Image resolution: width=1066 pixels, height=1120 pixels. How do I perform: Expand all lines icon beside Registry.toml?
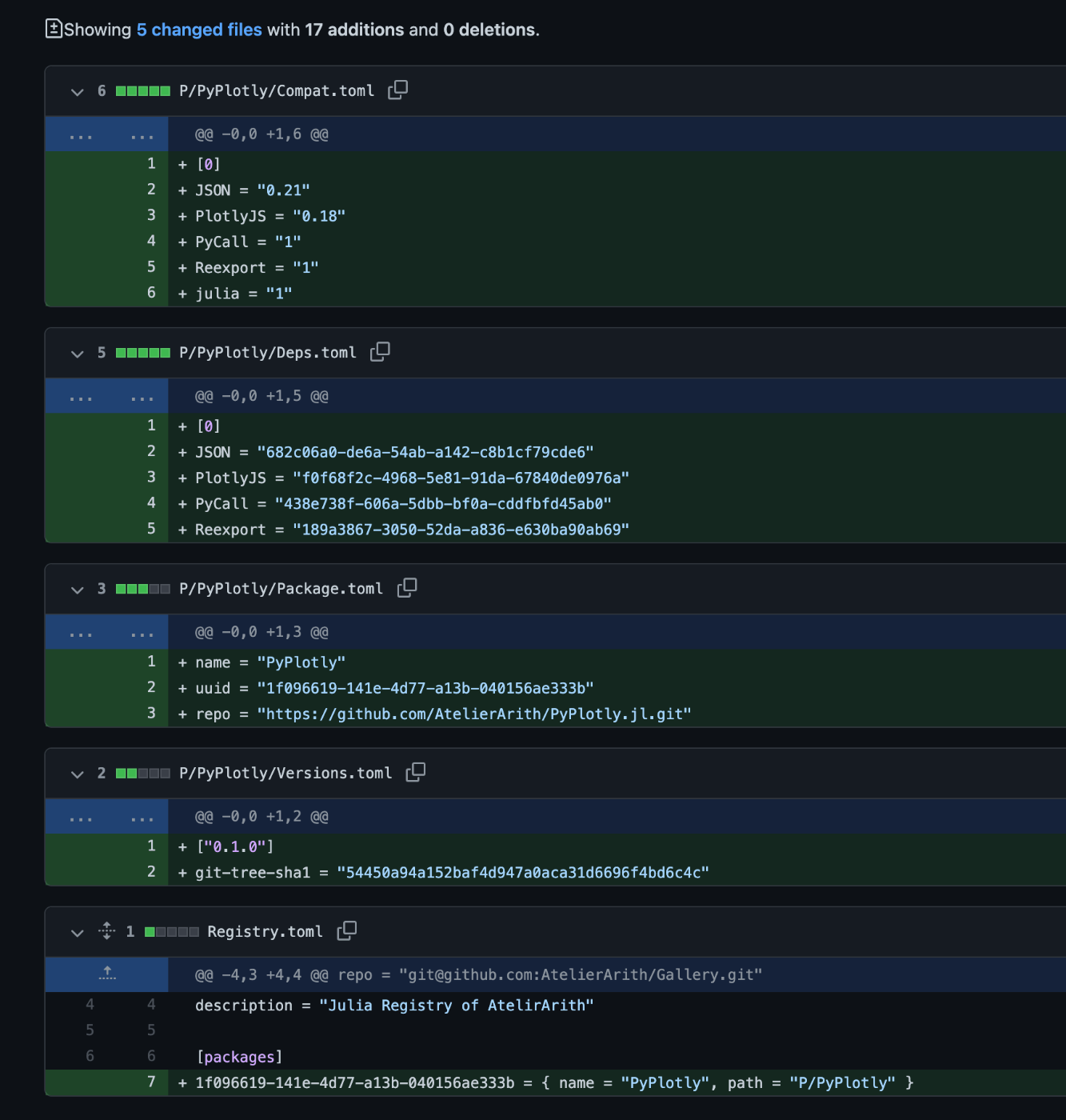pos(107,931)
